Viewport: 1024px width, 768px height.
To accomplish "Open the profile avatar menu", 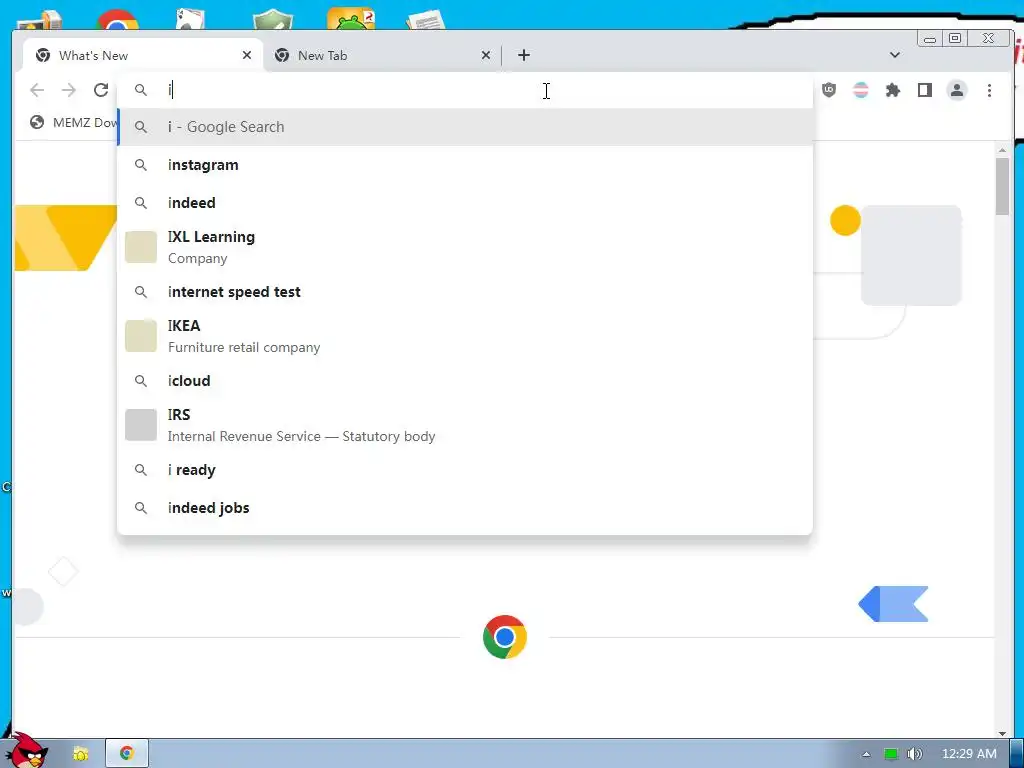I will click(957, 90).
